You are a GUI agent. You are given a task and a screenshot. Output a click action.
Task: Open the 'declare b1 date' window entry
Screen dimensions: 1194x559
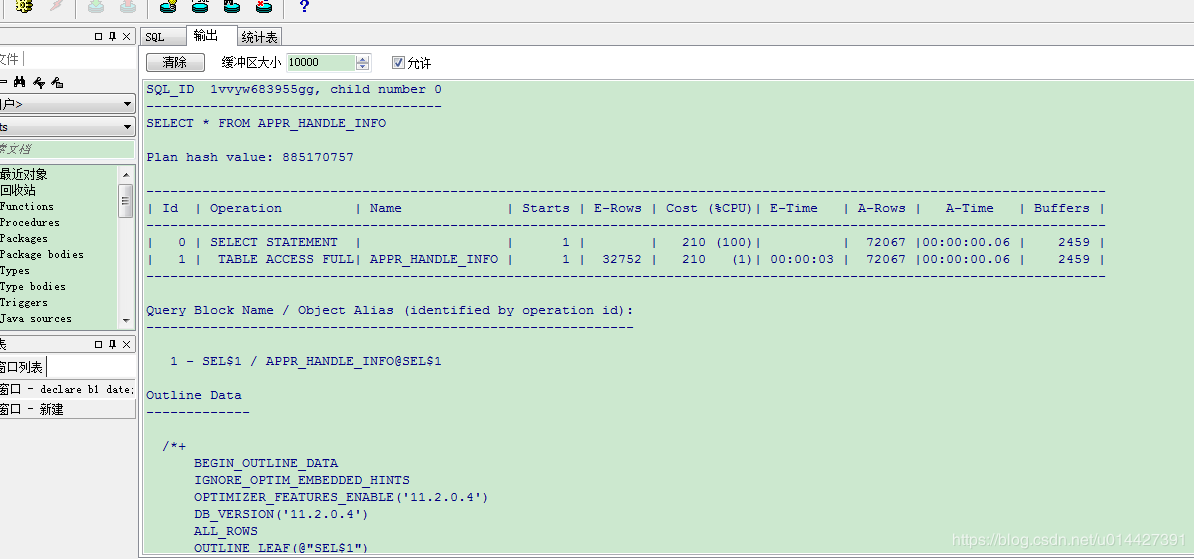pyautogui.click(x=67, y=389)
